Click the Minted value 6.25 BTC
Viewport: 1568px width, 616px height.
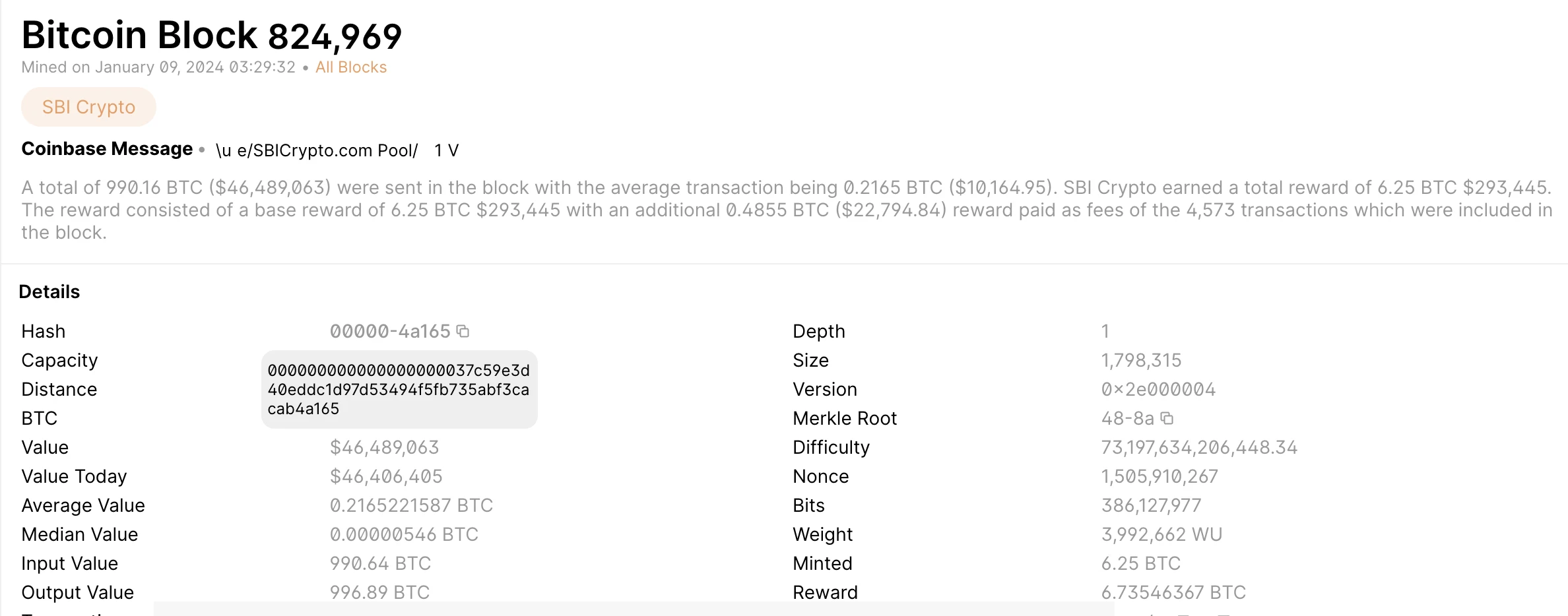(1140, 563)
